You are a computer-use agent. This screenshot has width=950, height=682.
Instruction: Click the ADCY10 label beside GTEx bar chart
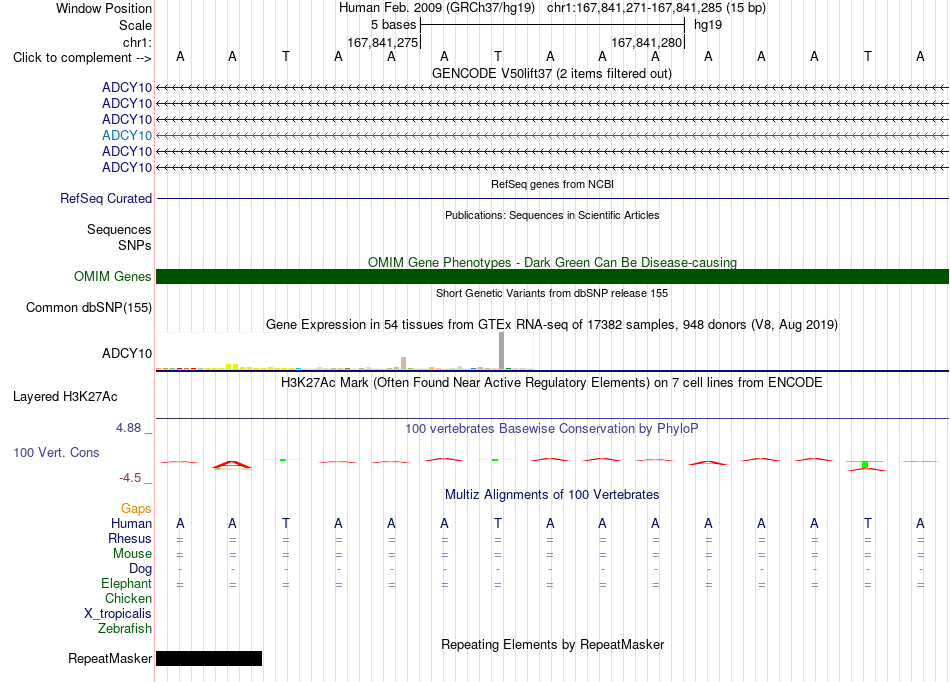click(127, 354)
